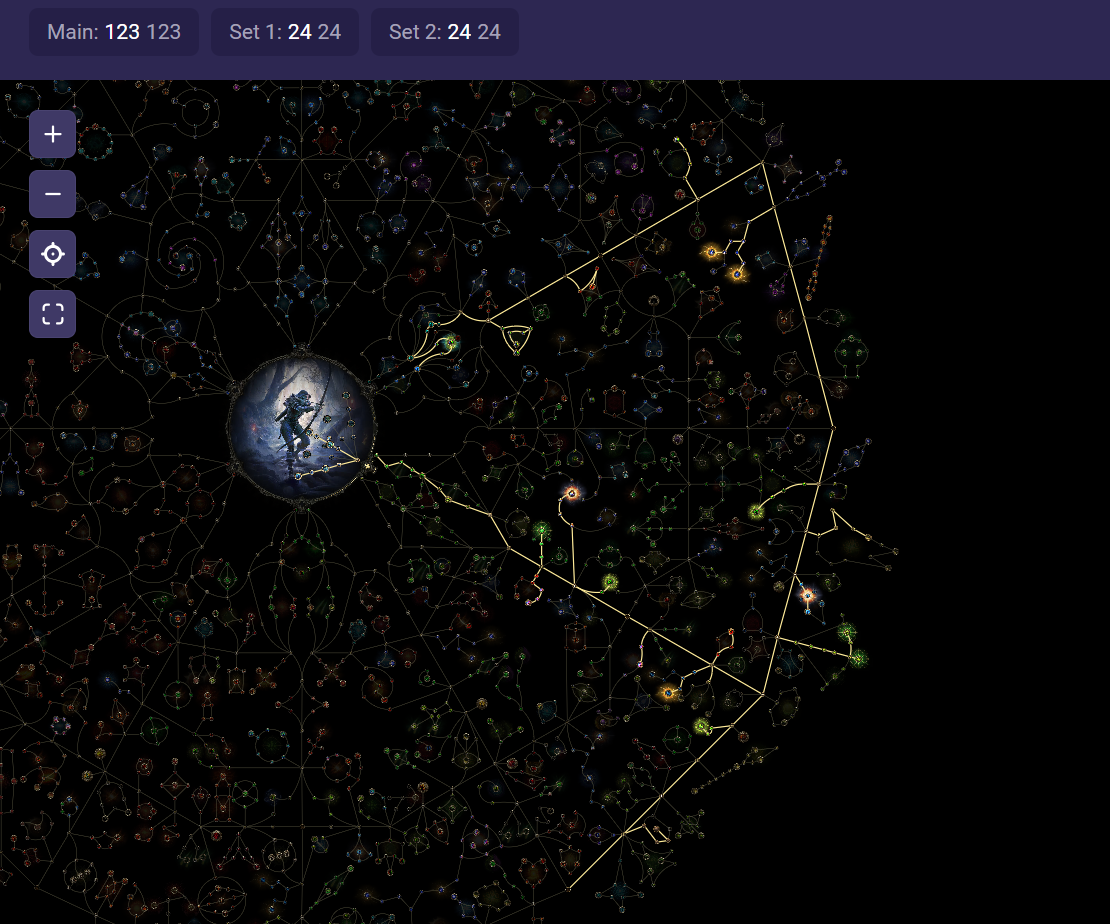Select the farthest-right green glowing node
The image size is (1110, 924).
tap(858, 657)
